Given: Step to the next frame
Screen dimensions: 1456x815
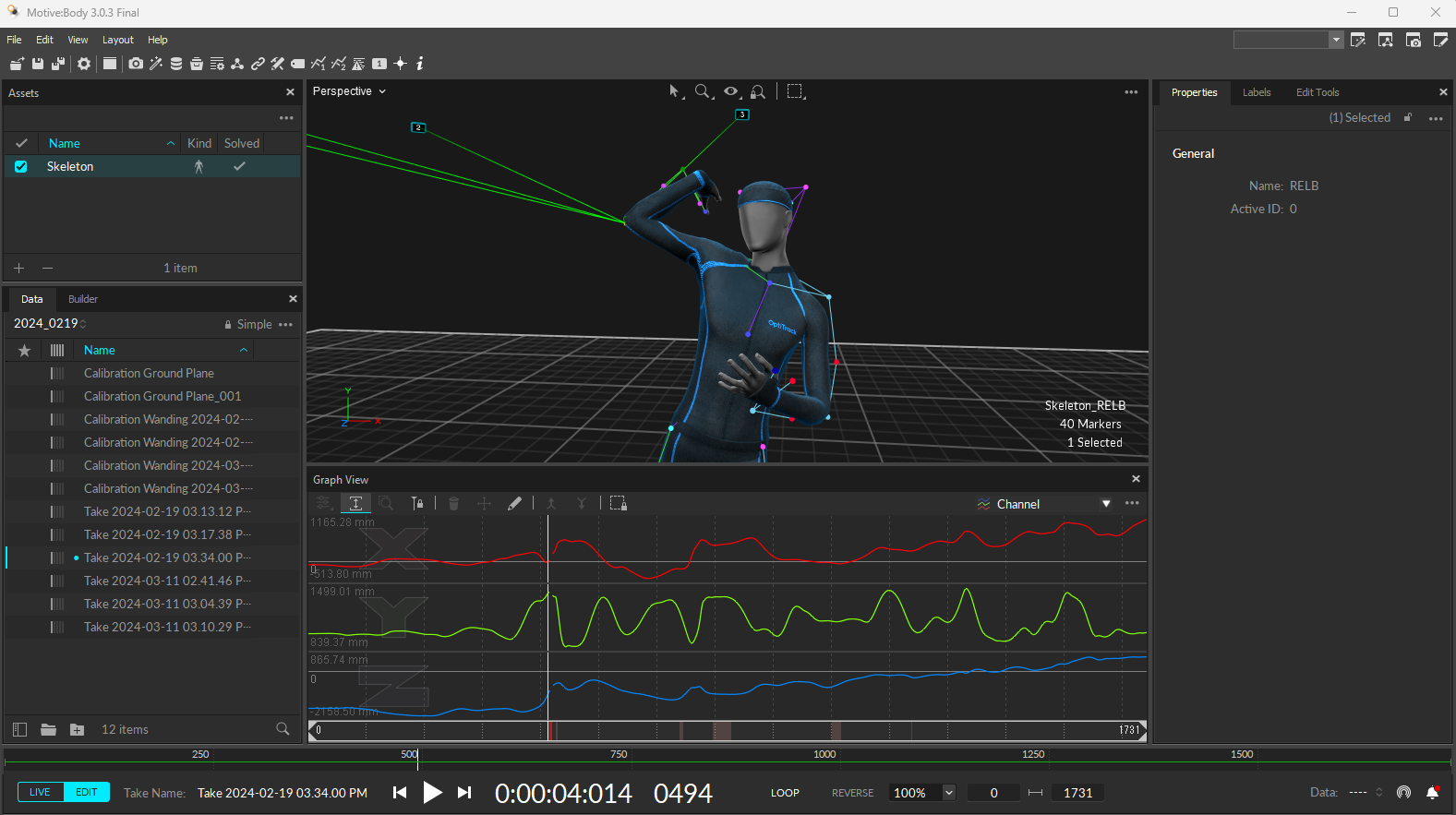Looking at the screenshot, I should (464, 792).
